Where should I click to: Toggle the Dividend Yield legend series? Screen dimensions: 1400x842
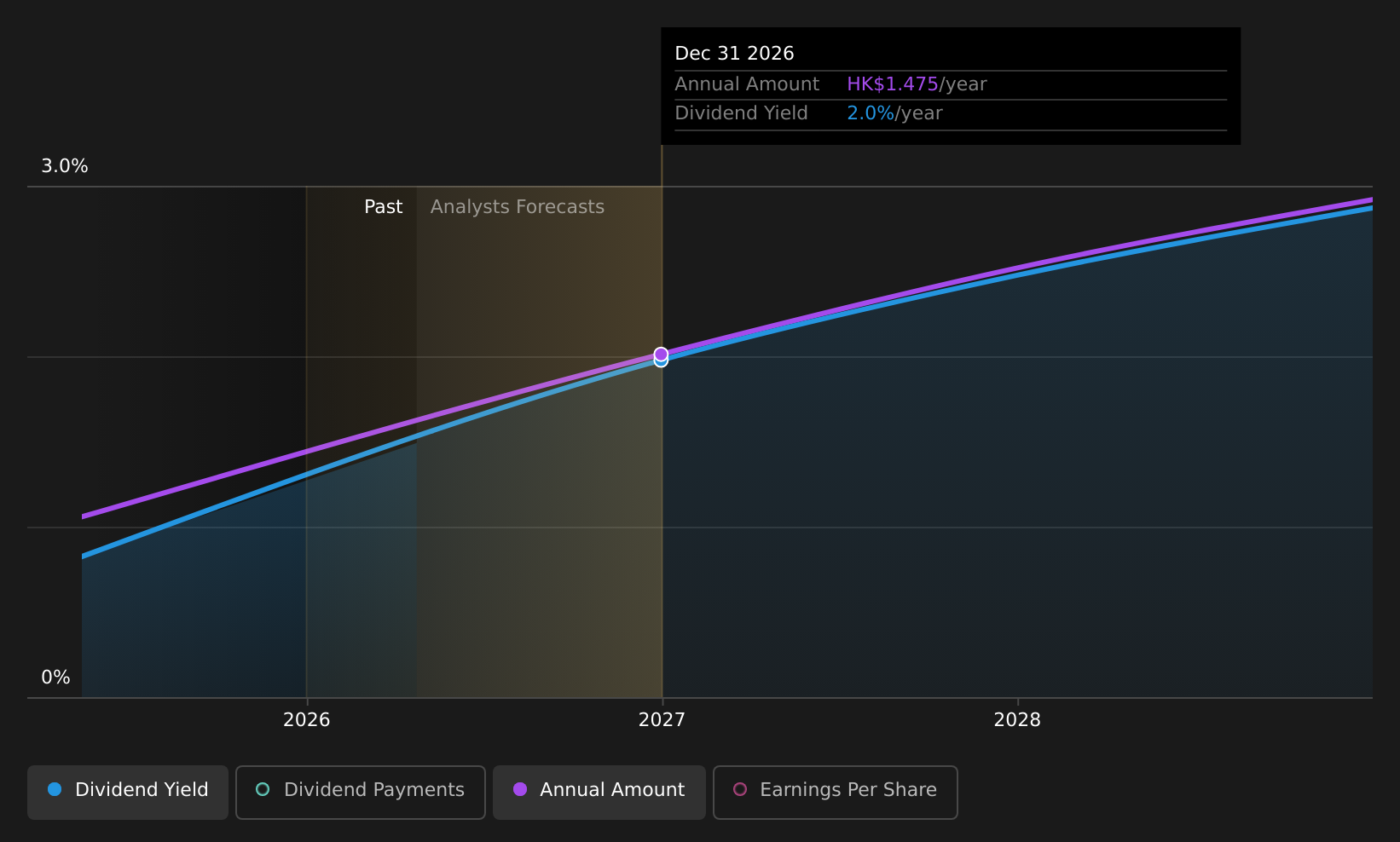click(x=128, y=792)
